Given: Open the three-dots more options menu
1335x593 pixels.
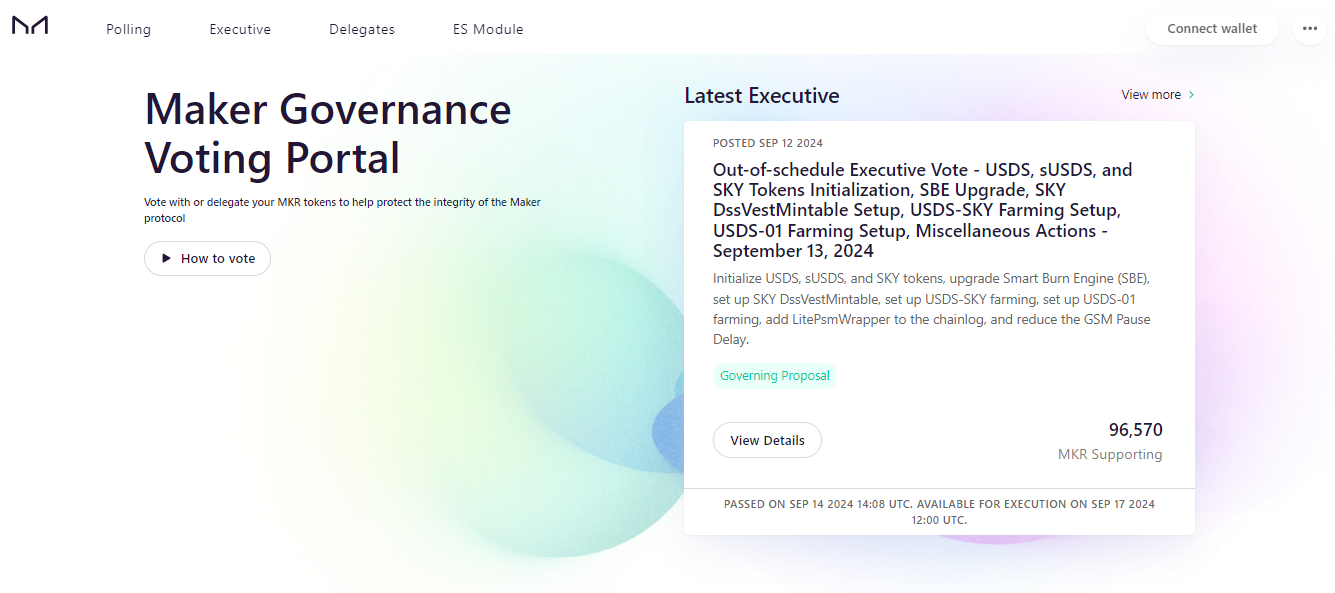Looking at the screenshot, I should [x=1310, y=29].
